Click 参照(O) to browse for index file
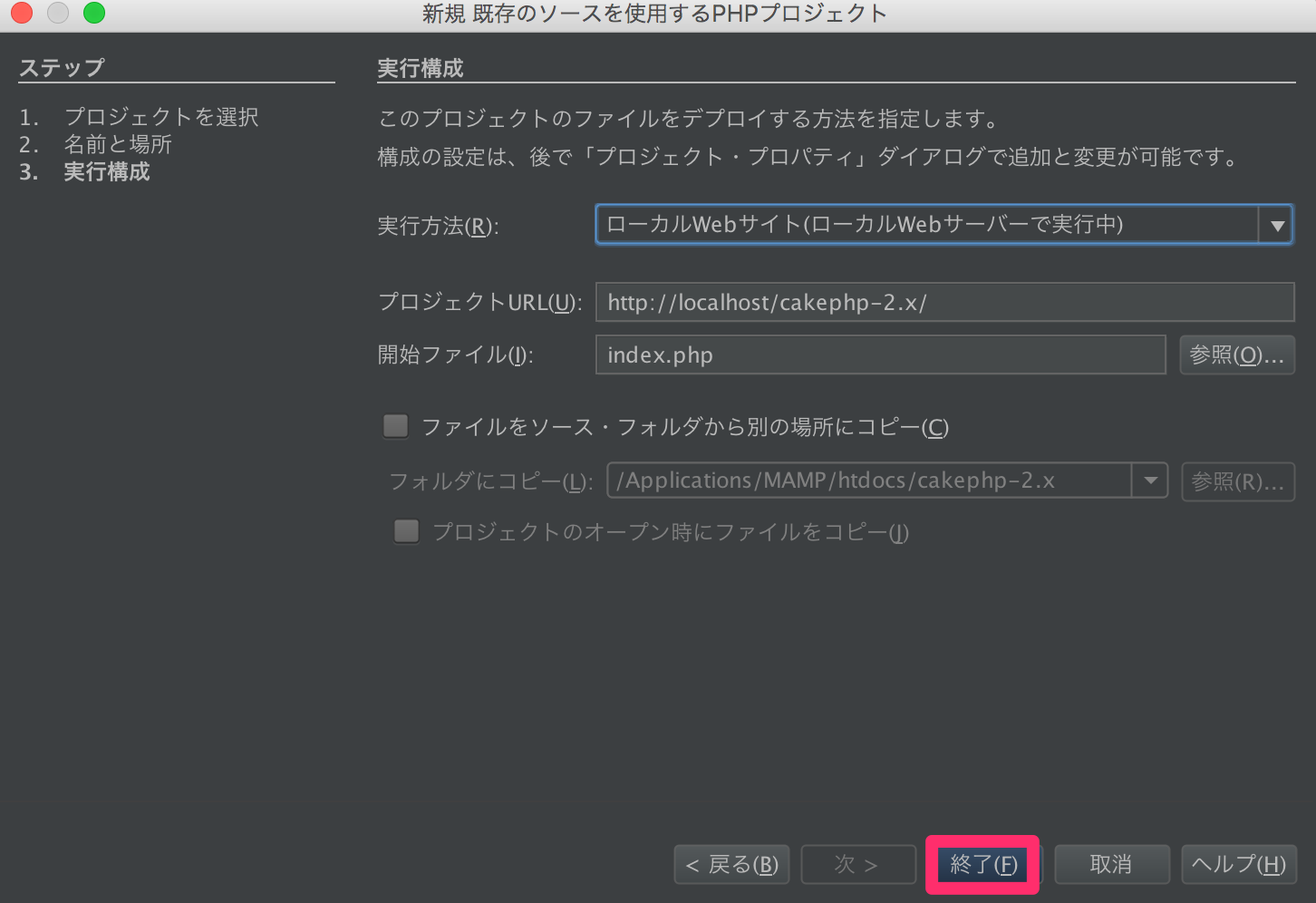Viewport: 1316px width, 903px height. click(x=1236, y=354)
